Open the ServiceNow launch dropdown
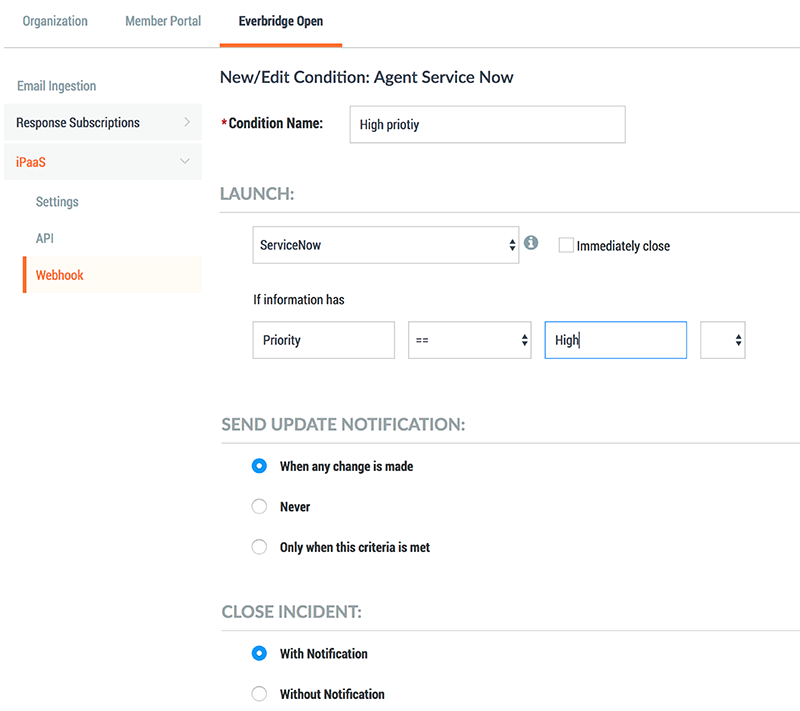 click(386, 245)
